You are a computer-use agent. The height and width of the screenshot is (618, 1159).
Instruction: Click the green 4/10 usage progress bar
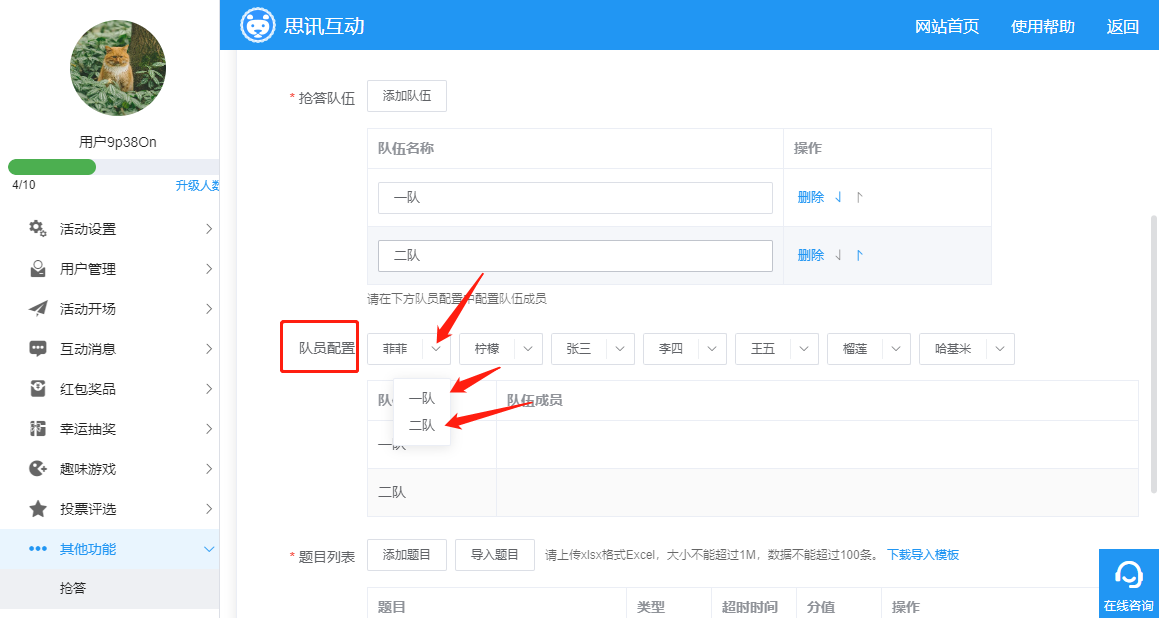[x=52, y=167]
